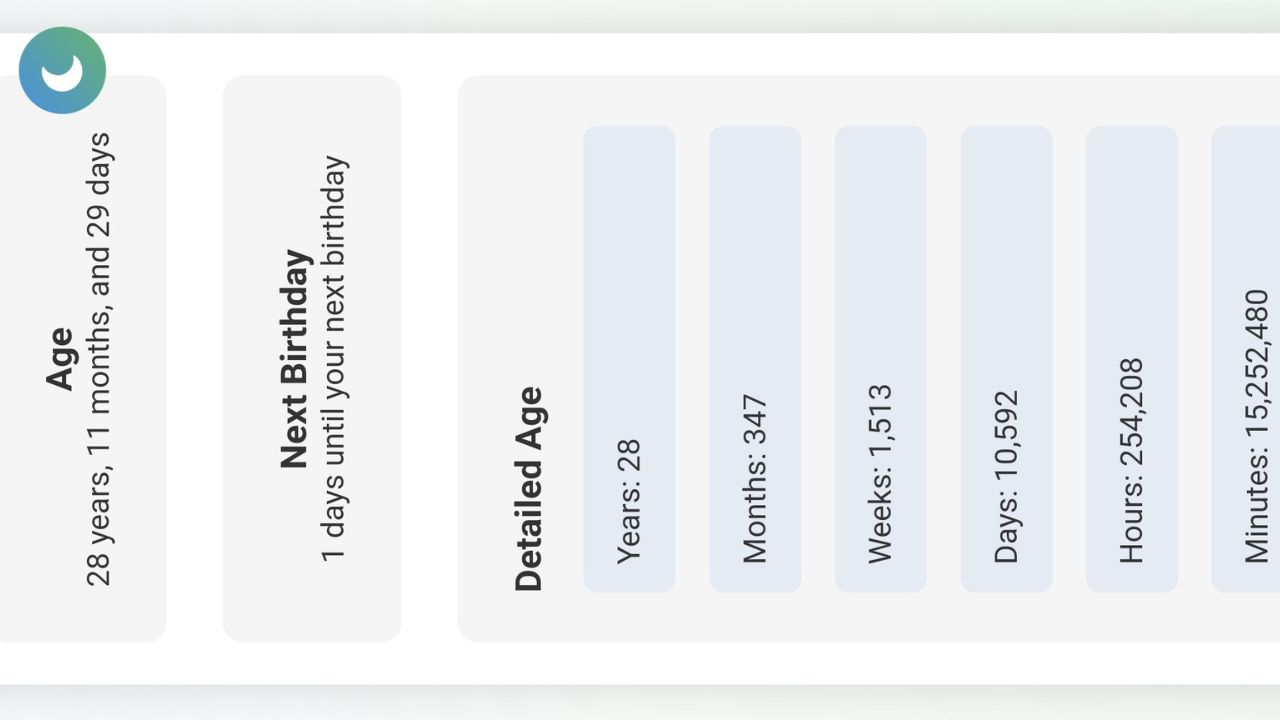The image size is (1280, 720).
Task: Toggle dark mode with the moon icon
Action: [62, 70]
